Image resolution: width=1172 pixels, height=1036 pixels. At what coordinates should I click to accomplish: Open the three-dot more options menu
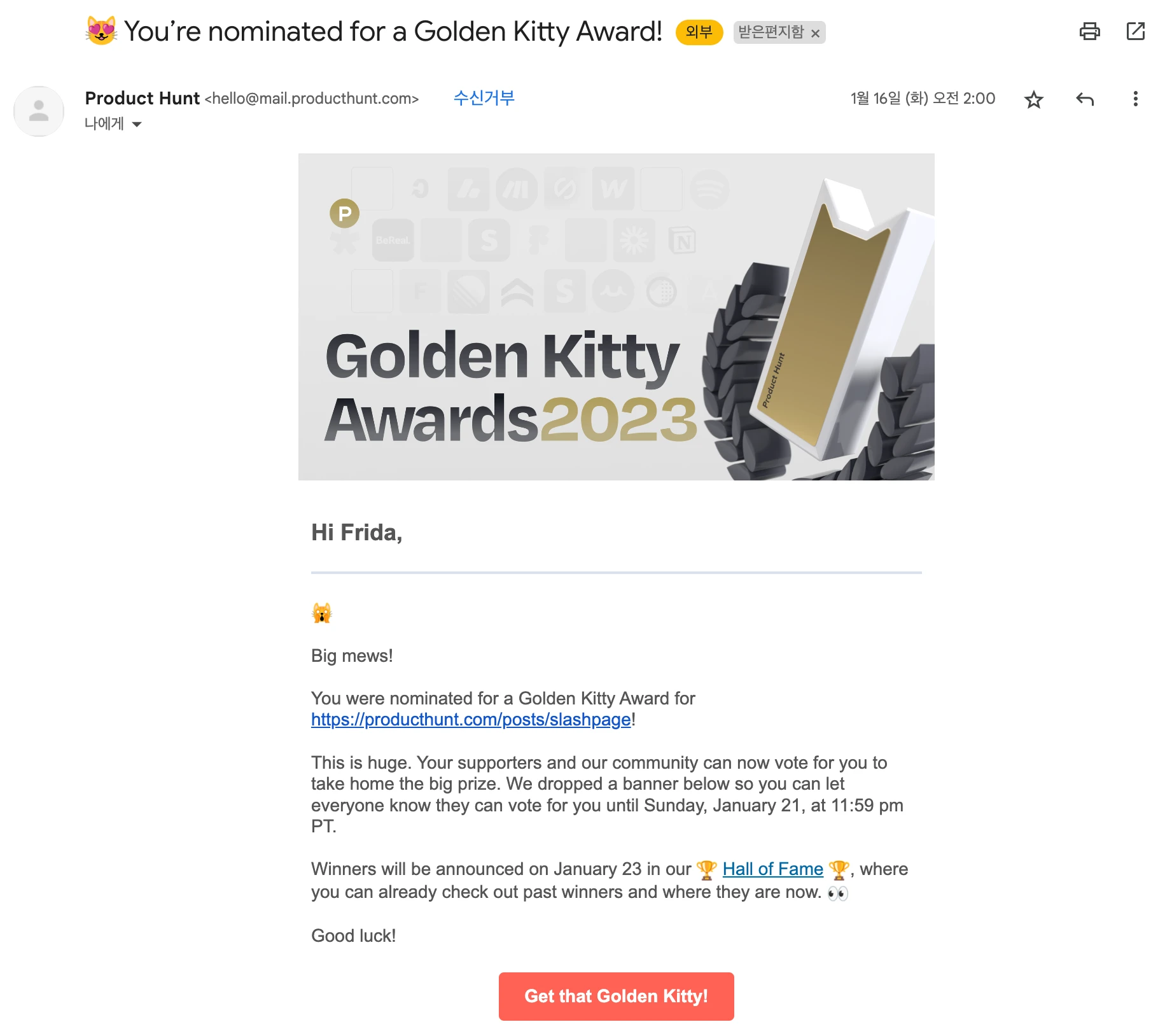tap(1136, 99)
